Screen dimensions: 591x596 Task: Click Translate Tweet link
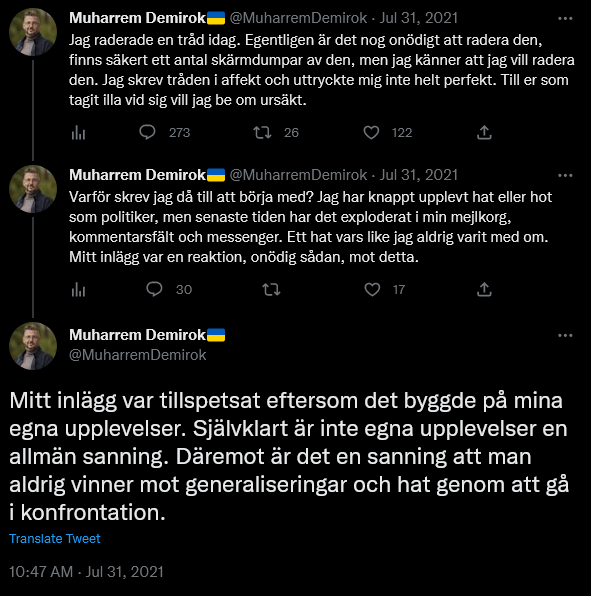point(55,539)
